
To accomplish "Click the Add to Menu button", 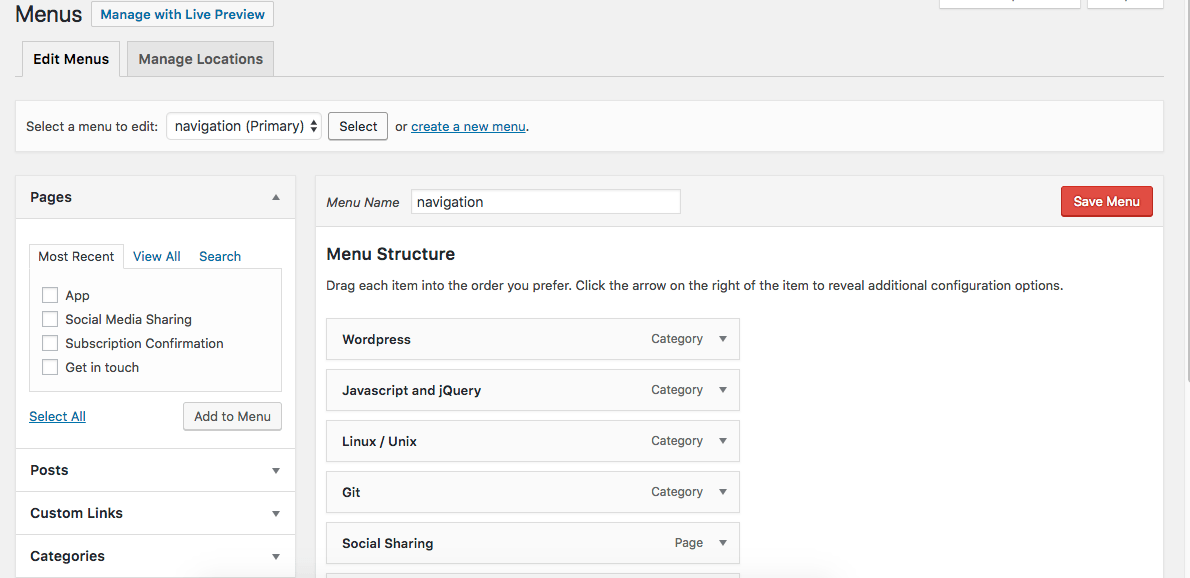I will 232,416.
